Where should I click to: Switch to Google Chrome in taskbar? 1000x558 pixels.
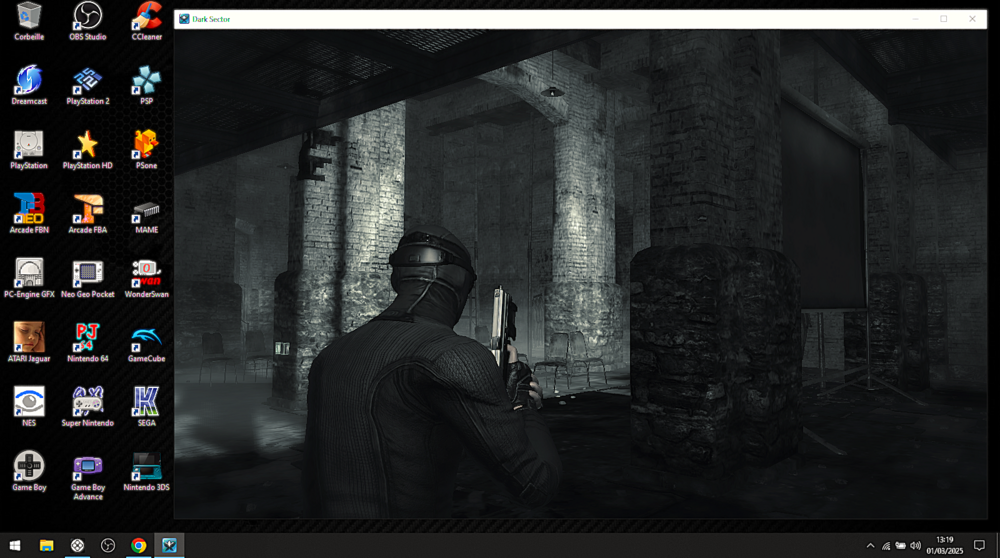pos(139,545)
